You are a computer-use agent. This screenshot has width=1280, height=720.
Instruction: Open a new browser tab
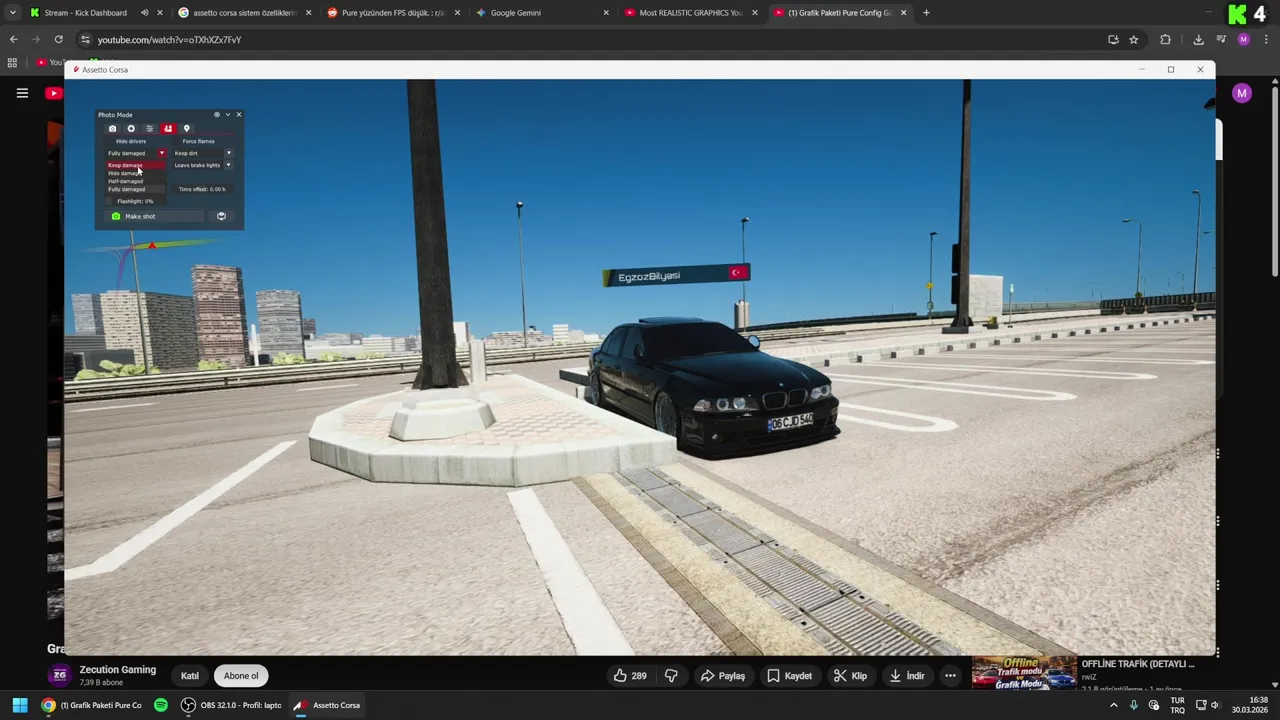click(926, 13)
